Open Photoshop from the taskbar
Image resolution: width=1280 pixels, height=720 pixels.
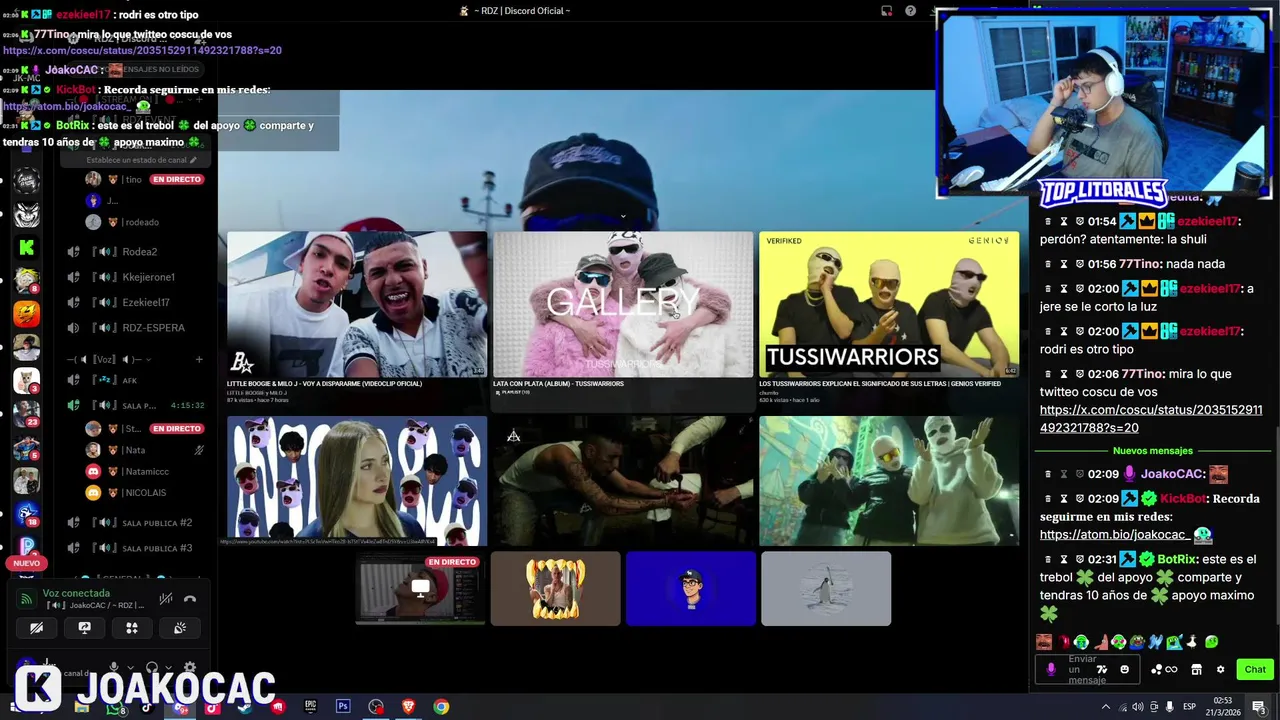tap(343, 707)
